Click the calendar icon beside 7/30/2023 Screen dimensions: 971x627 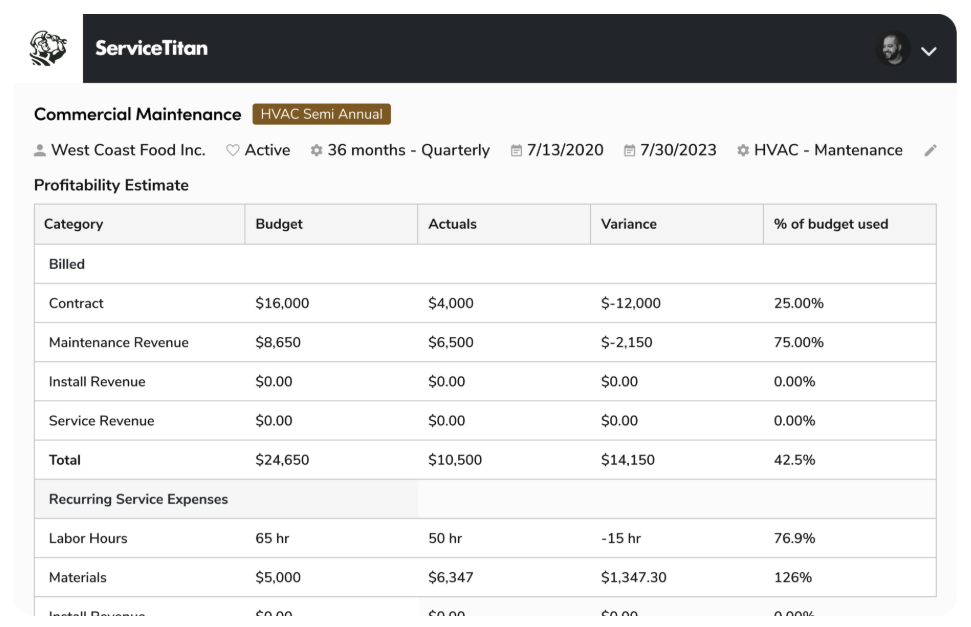coord(629,151)
